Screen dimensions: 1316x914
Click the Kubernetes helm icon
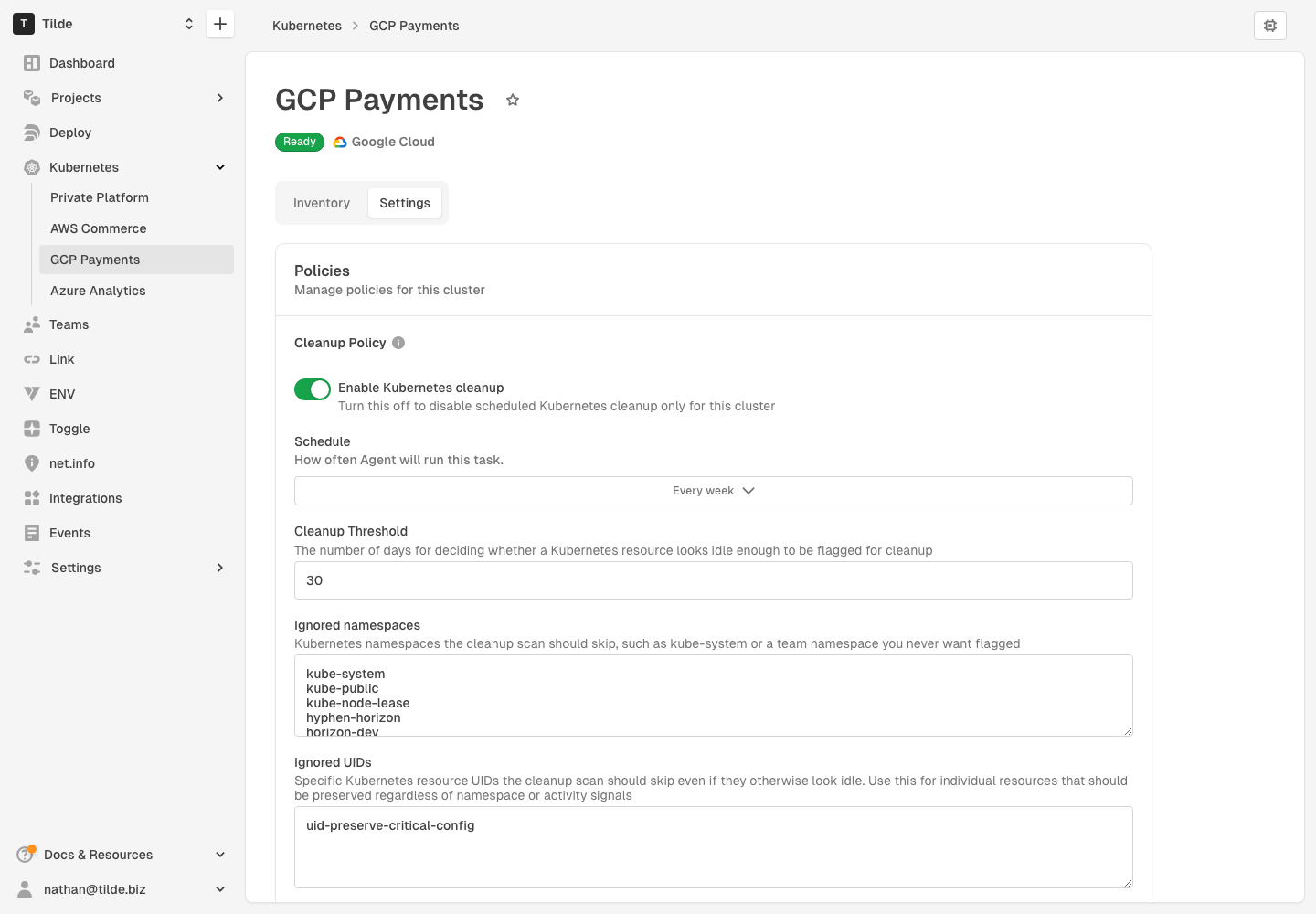[32, 167]
